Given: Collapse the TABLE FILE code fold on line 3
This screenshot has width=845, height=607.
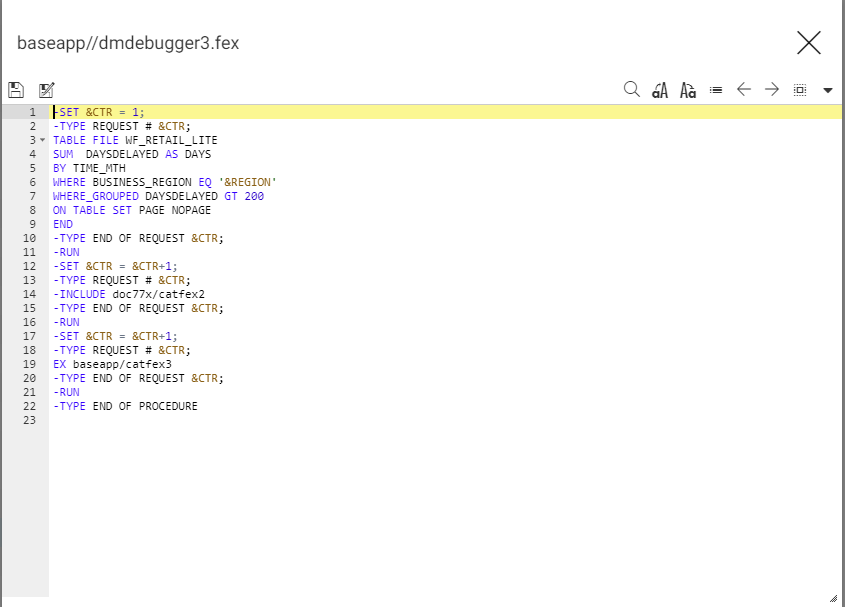Looking at the screenshot, I should (43, 140).
